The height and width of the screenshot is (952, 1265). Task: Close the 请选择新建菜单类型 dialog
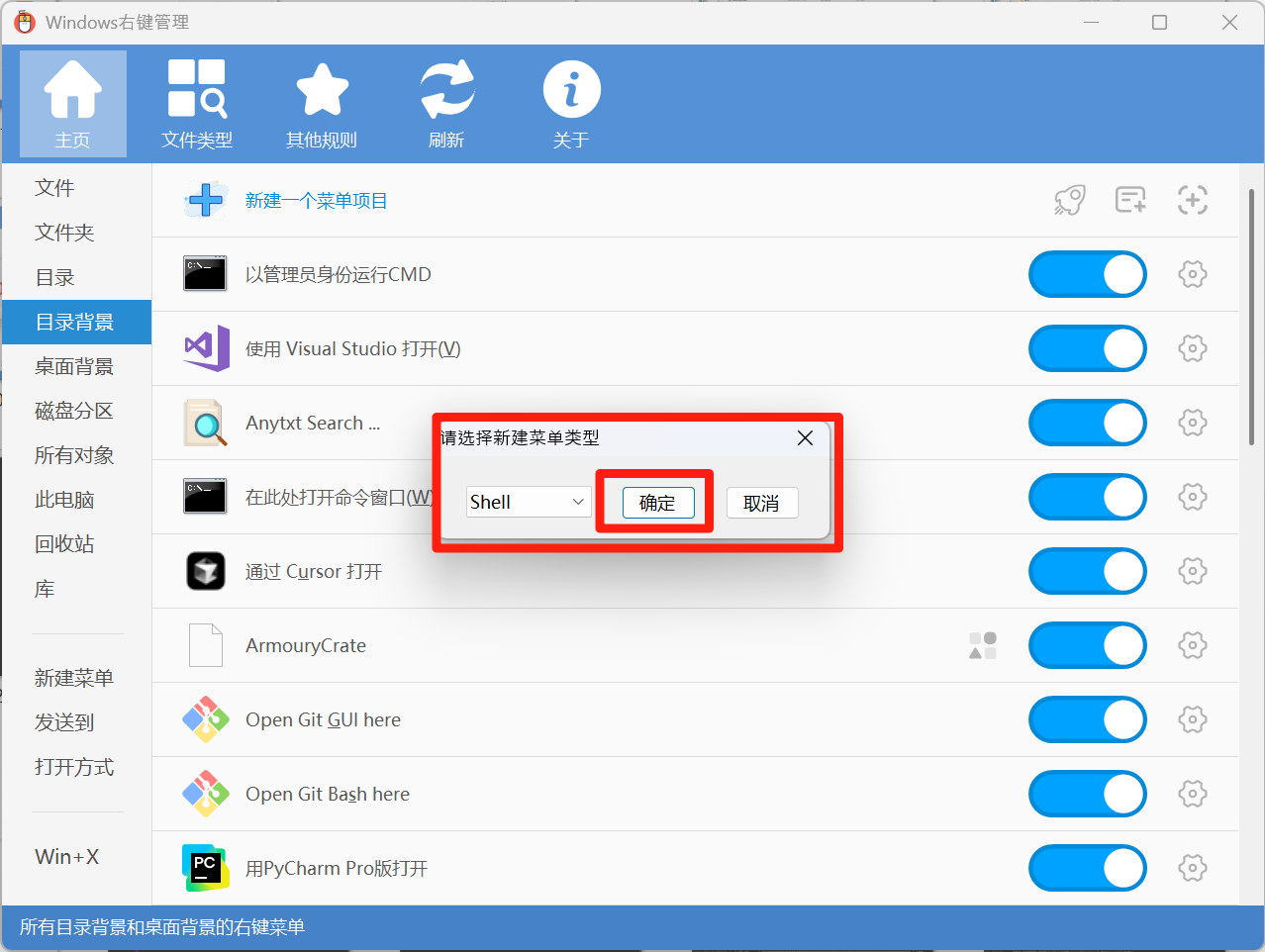(806, 437)
